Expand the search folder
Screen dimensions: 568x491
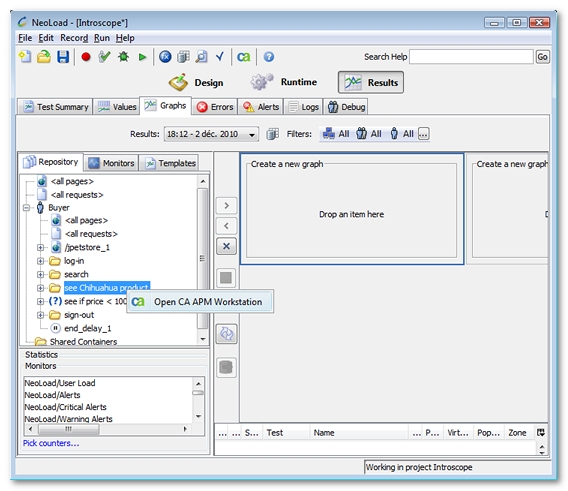[40, 274]
